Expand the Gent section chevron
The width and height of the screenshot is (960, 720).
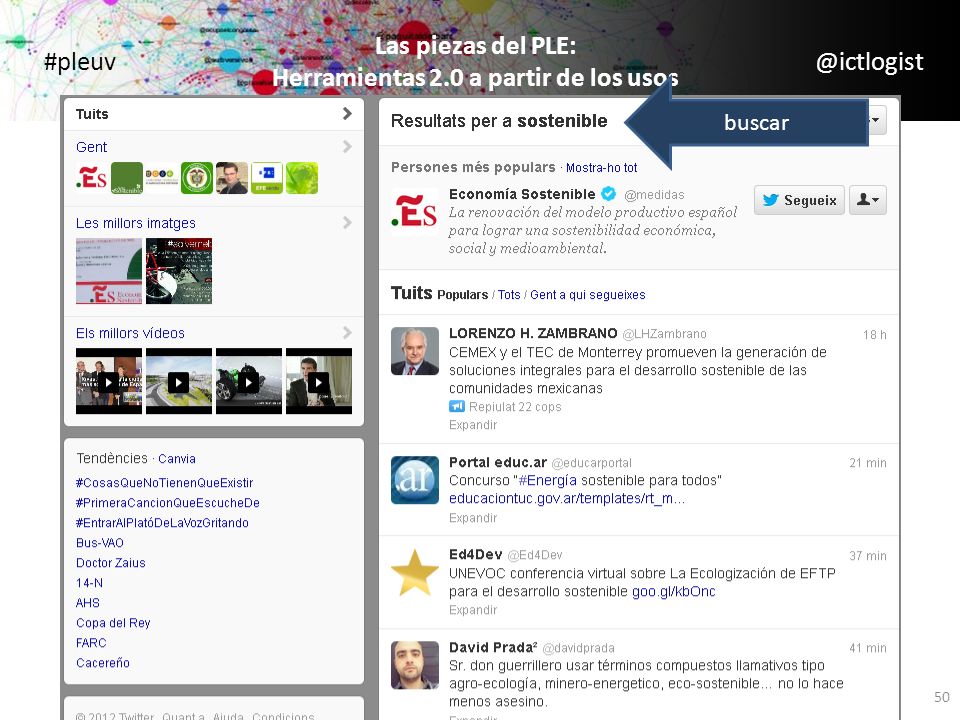(x=347, y=146)
